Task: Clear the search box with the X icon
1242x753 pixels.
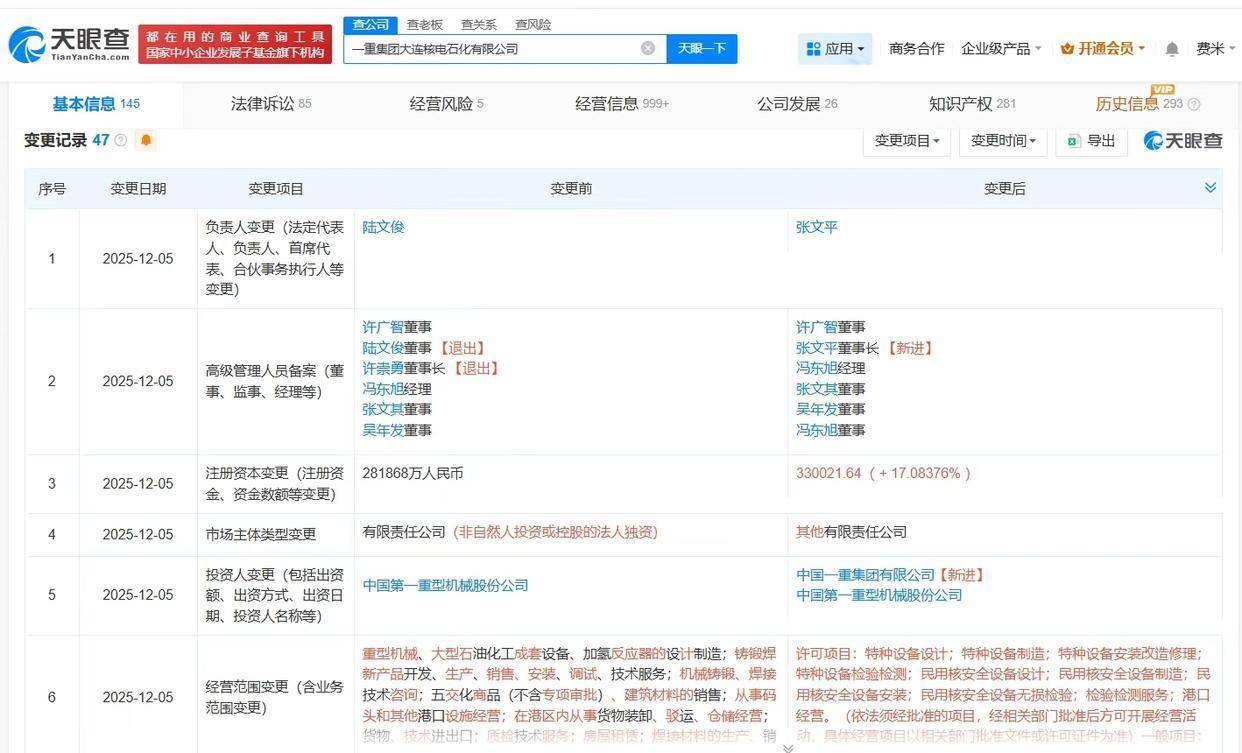Action: point(648,48)
